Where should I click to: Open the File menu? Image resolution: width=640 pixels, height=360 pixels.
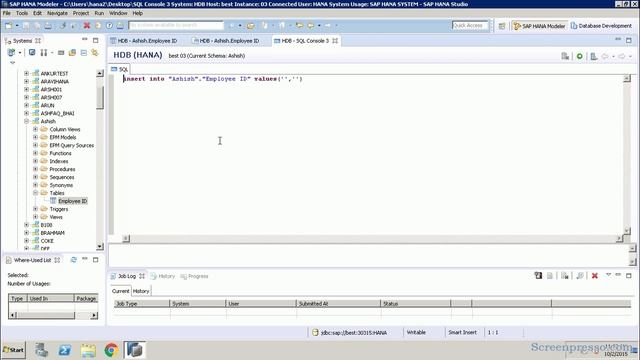(x=7, y=13)
